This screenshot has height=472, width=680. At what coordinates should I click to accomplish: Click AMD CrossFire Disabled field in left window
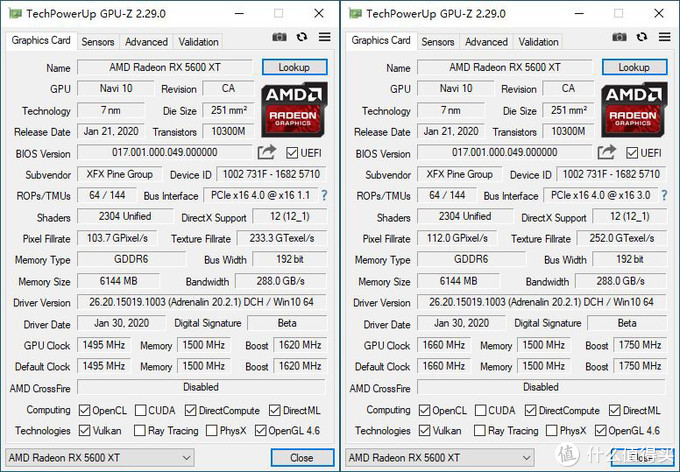[x=201, y=387]
